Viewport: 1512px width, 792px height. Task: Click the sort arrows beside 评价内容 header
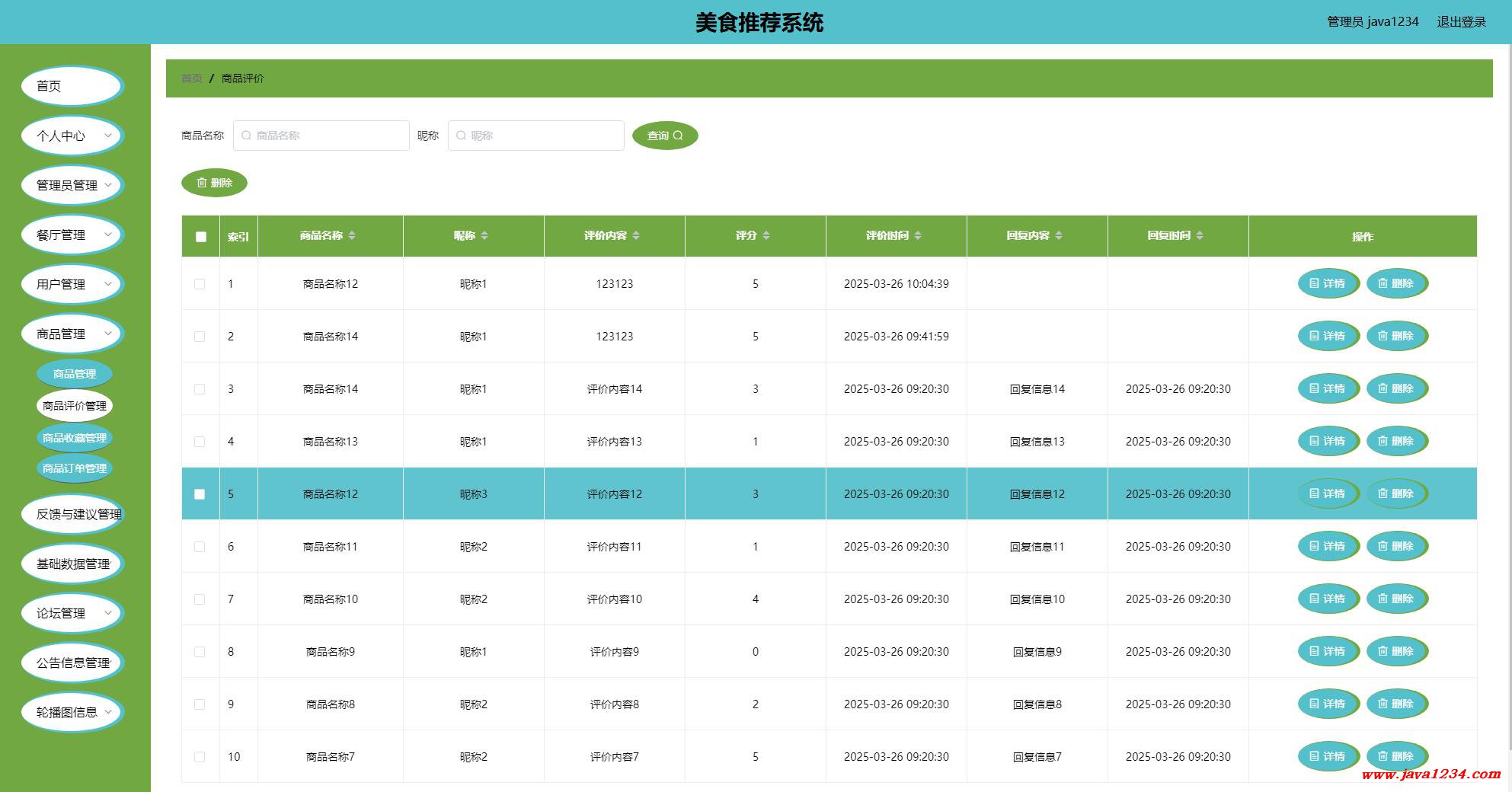click(x=636, y=236)
